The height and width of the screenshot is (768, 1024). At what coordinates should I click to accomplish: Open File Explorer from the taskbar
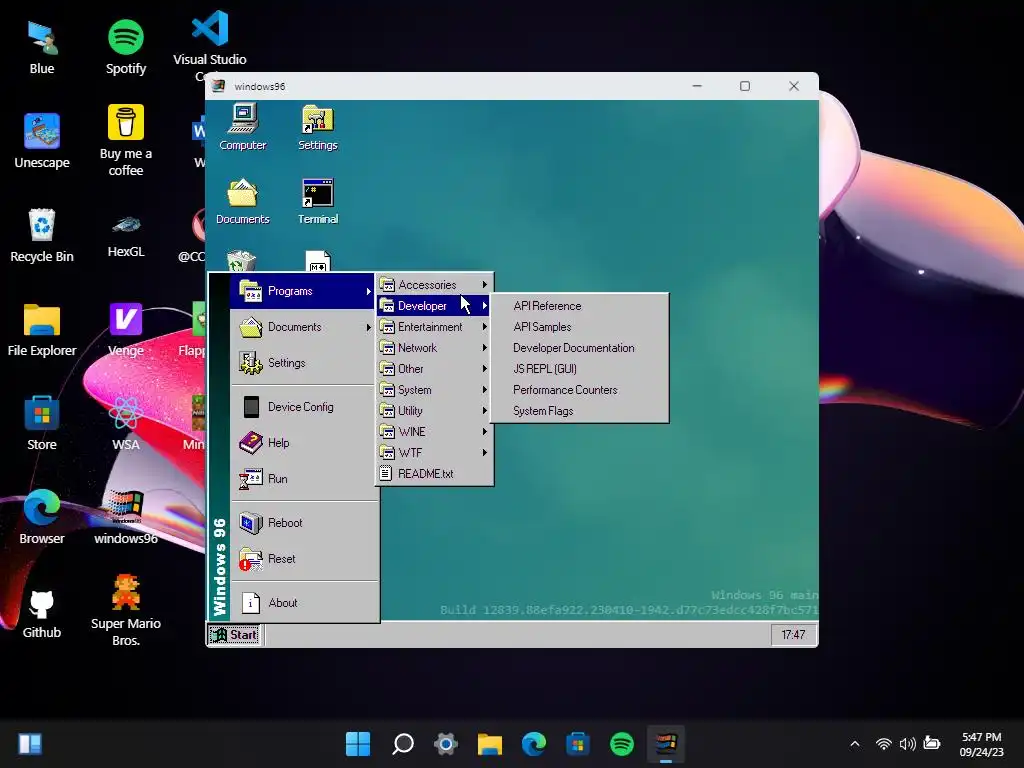click(490, 743)
